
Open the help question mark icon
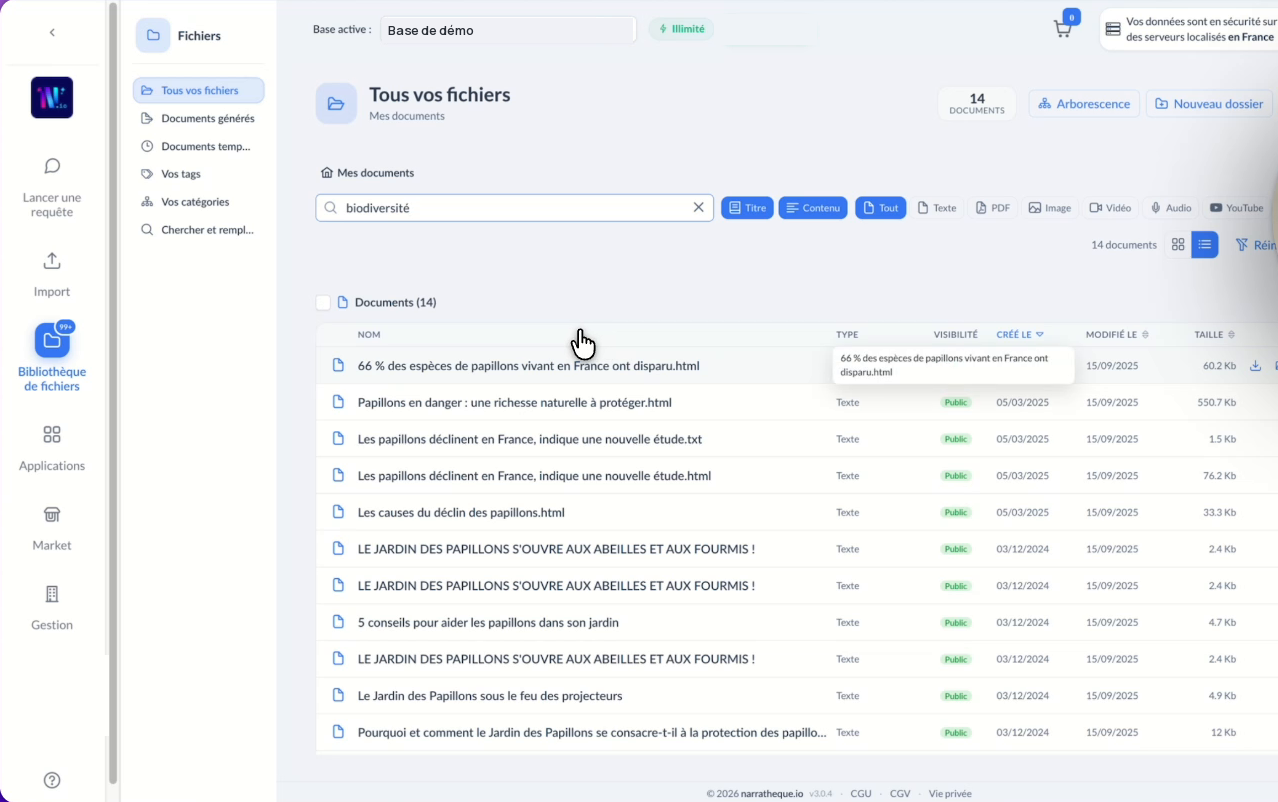pyautogui.click(x=52, y=780)
